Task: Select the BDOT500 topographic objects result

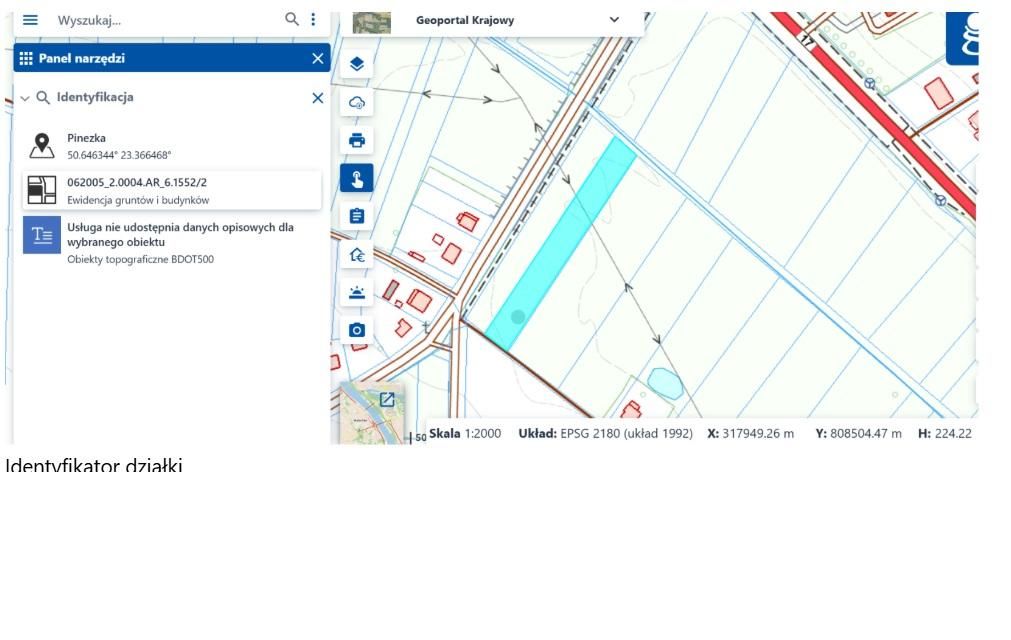Action: coord(172,242)
